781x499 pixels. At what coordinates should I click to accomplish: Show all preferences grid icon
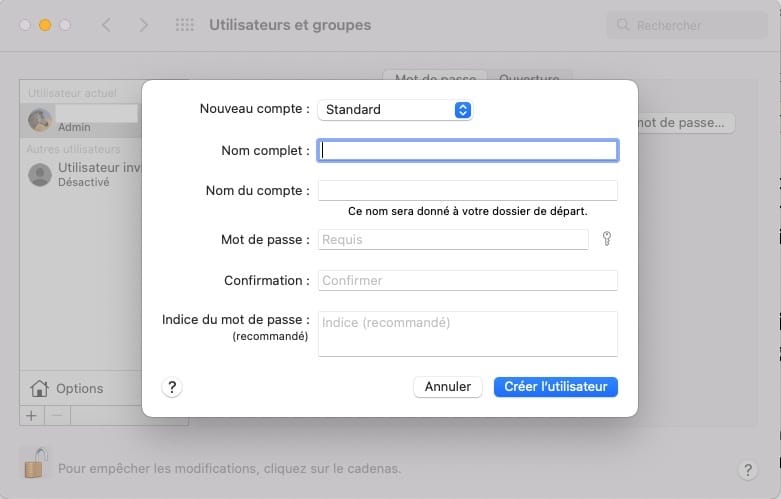(x=185, y=25)
